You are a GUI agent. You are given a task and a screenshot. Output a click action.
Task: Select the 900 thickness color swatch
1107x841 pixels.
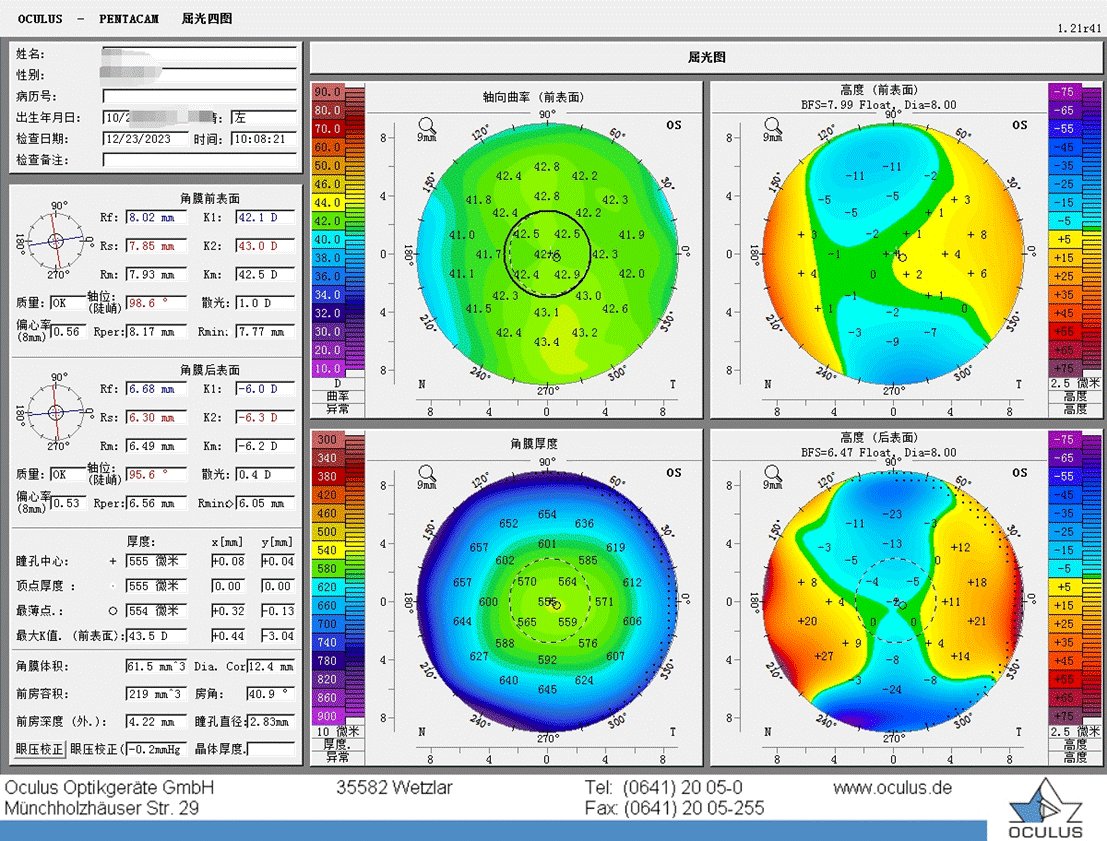tap(328, 716)
